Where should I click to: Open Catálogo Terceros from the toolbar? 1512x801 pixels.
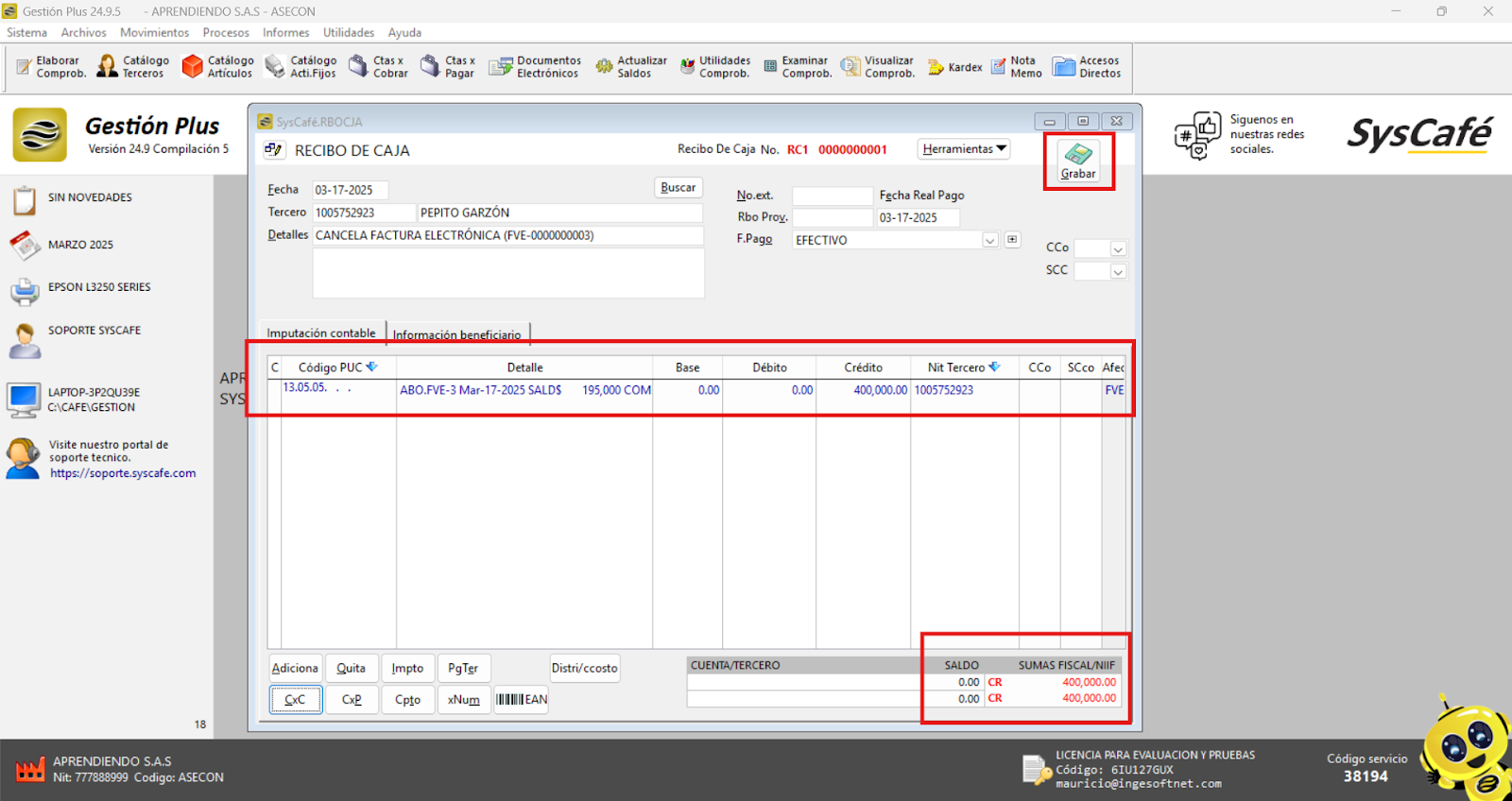click(x=133, y=67)
